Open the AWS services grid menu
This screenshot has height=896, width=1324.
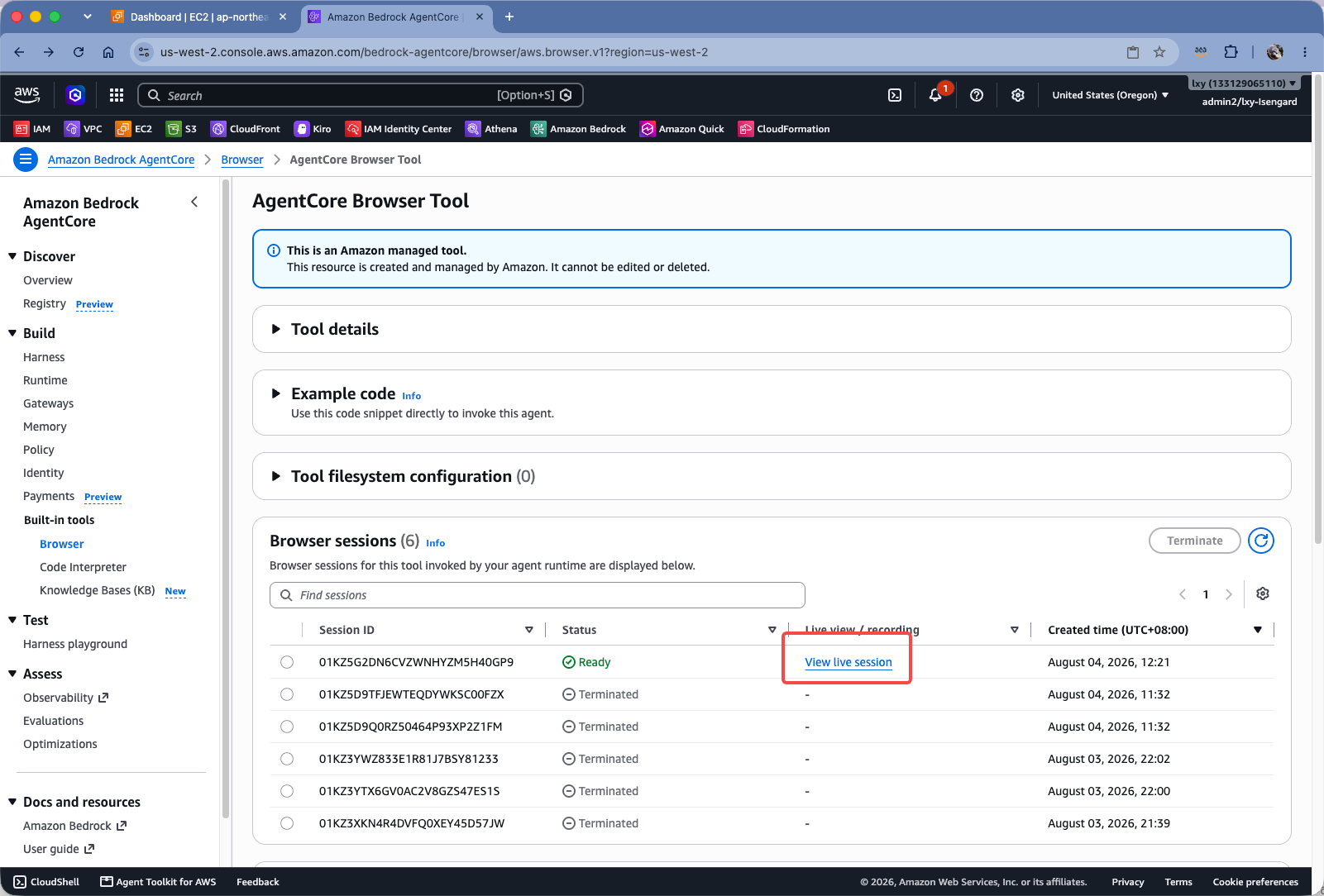tap(117, 95)
